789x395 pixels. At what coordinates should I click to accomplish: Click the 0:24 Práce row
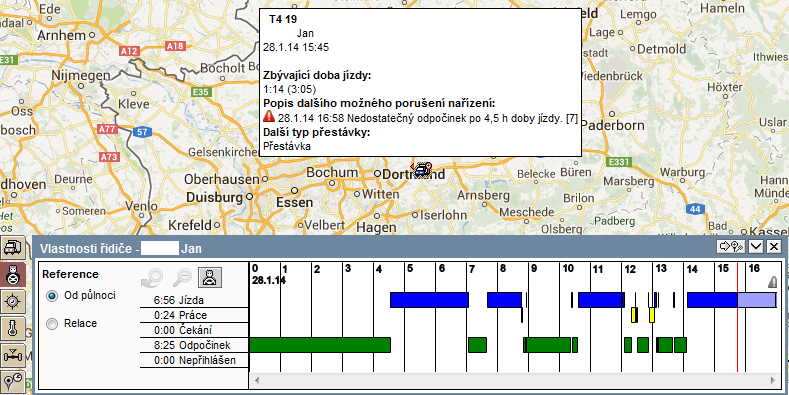tap(194, 315)
